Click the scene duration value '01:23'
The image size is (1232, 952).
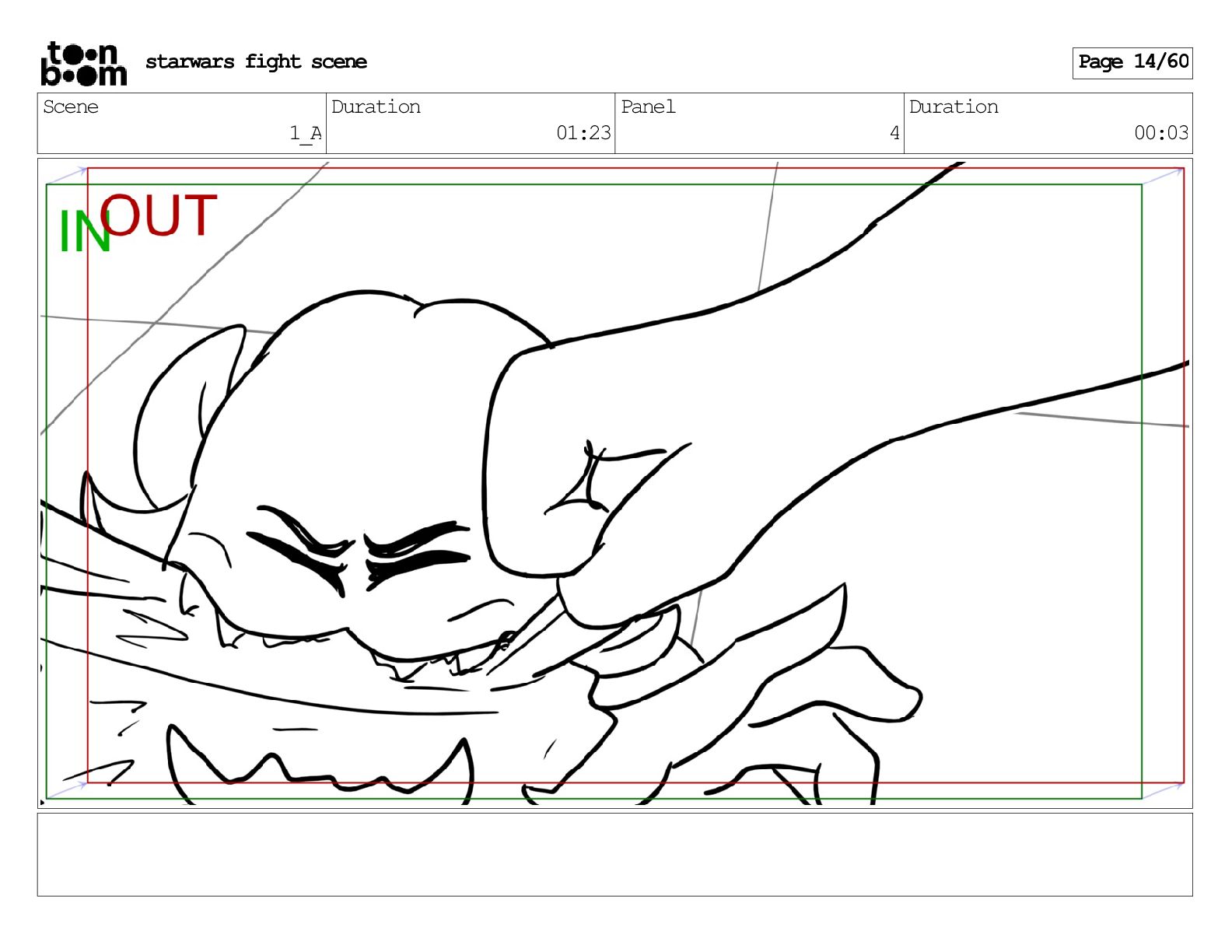[583, 133]
